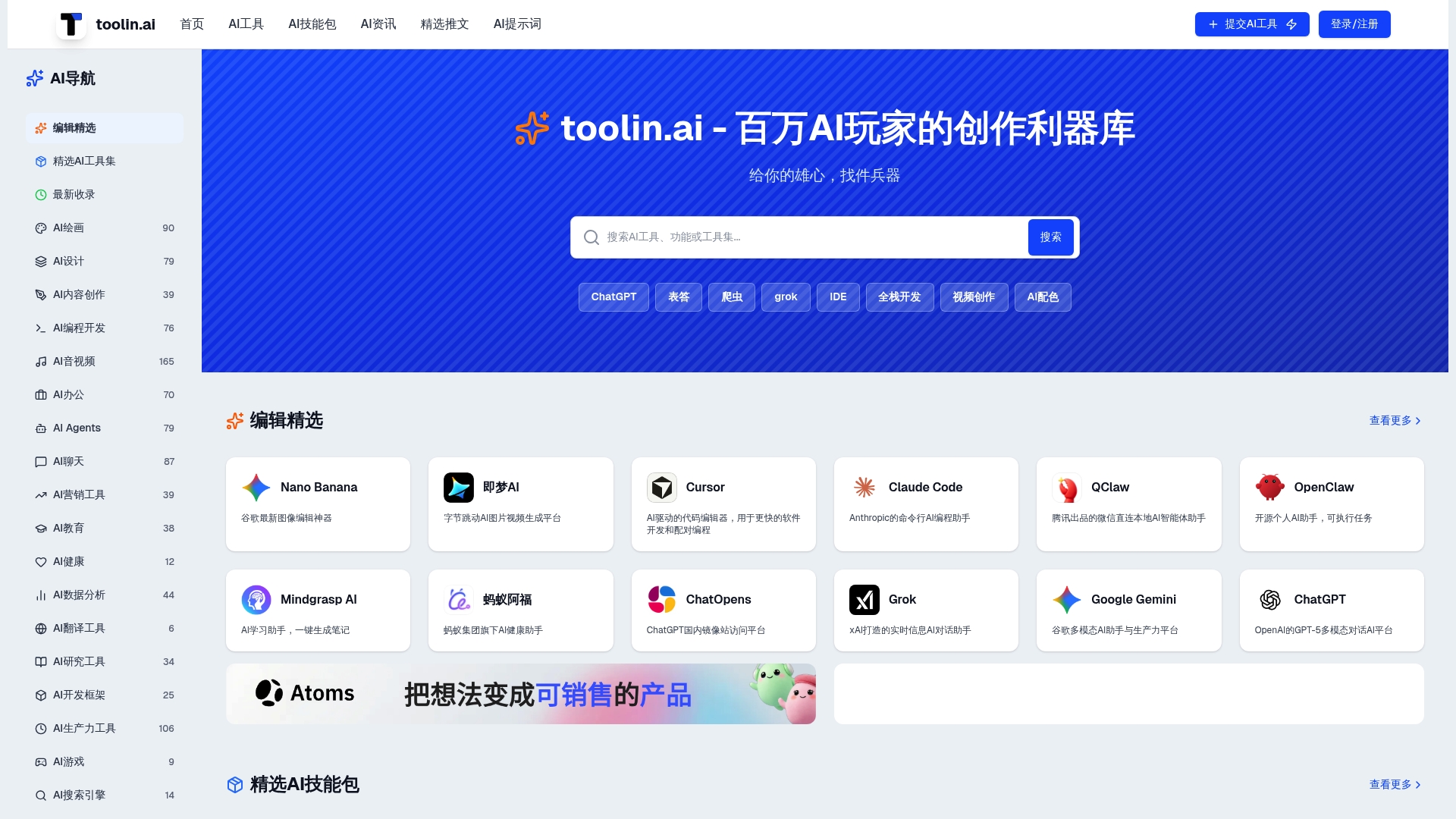Click the AI音视频 music note icon
Screen dimensions: 1456x819
pyautogui.click(x=40, y=362)
